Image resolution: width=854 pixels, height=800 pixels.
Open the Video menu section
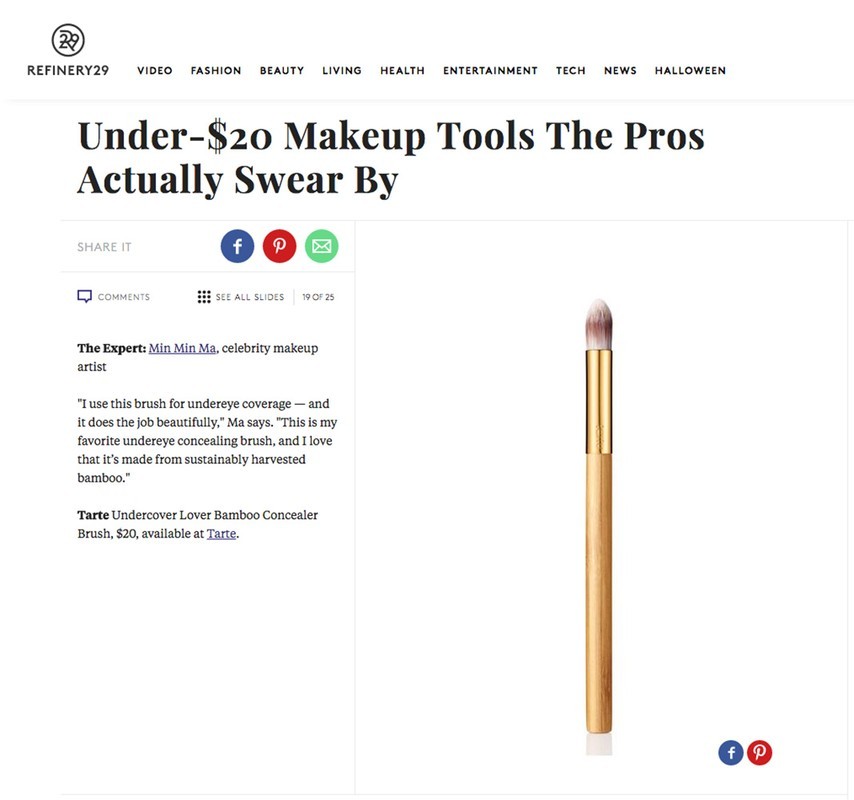pyautogui.click(x=155, y=71)
